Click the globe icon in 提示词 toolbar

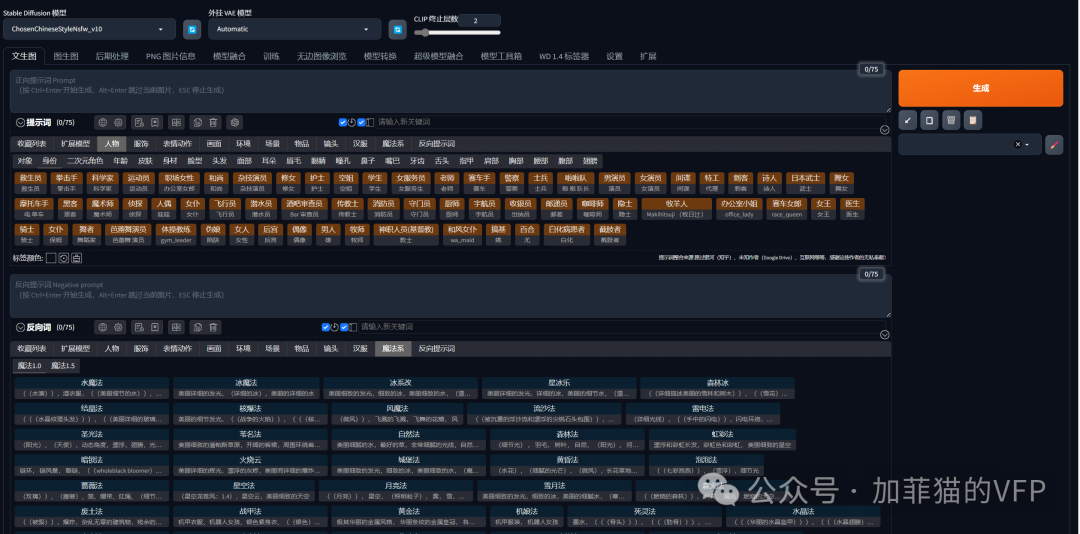pyautogui.click(x=103, y=123)
